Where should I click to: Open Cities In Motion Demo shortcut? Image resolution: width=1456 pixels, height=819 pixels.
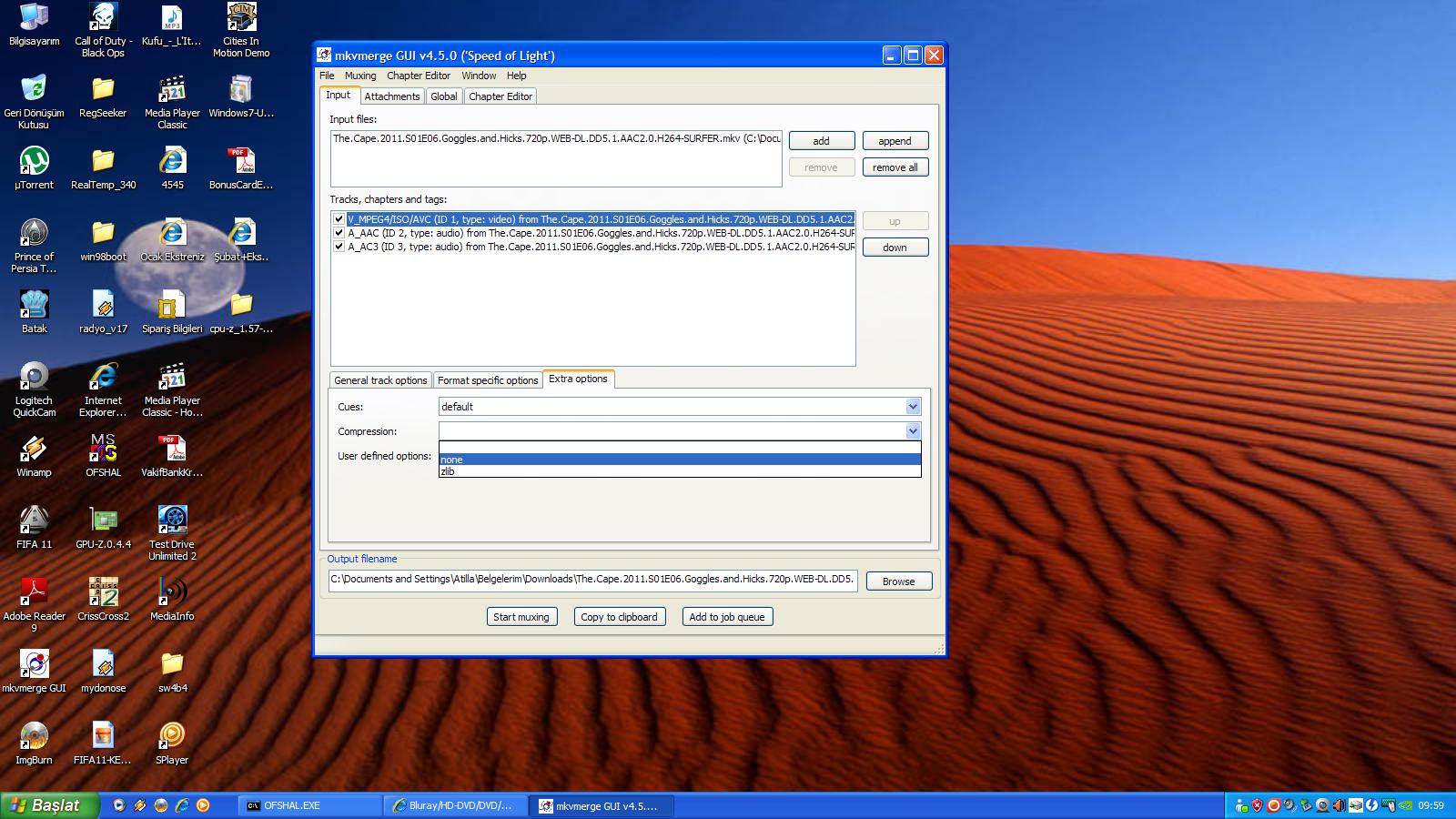241,30
